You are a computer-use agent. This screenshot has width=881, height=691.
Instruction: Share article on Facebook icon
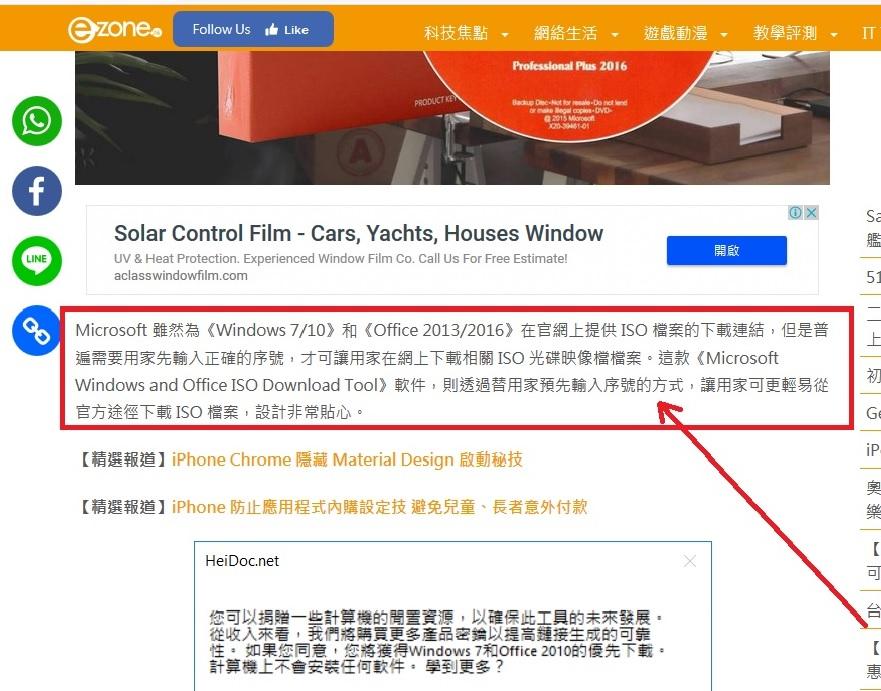coord(37,191)
